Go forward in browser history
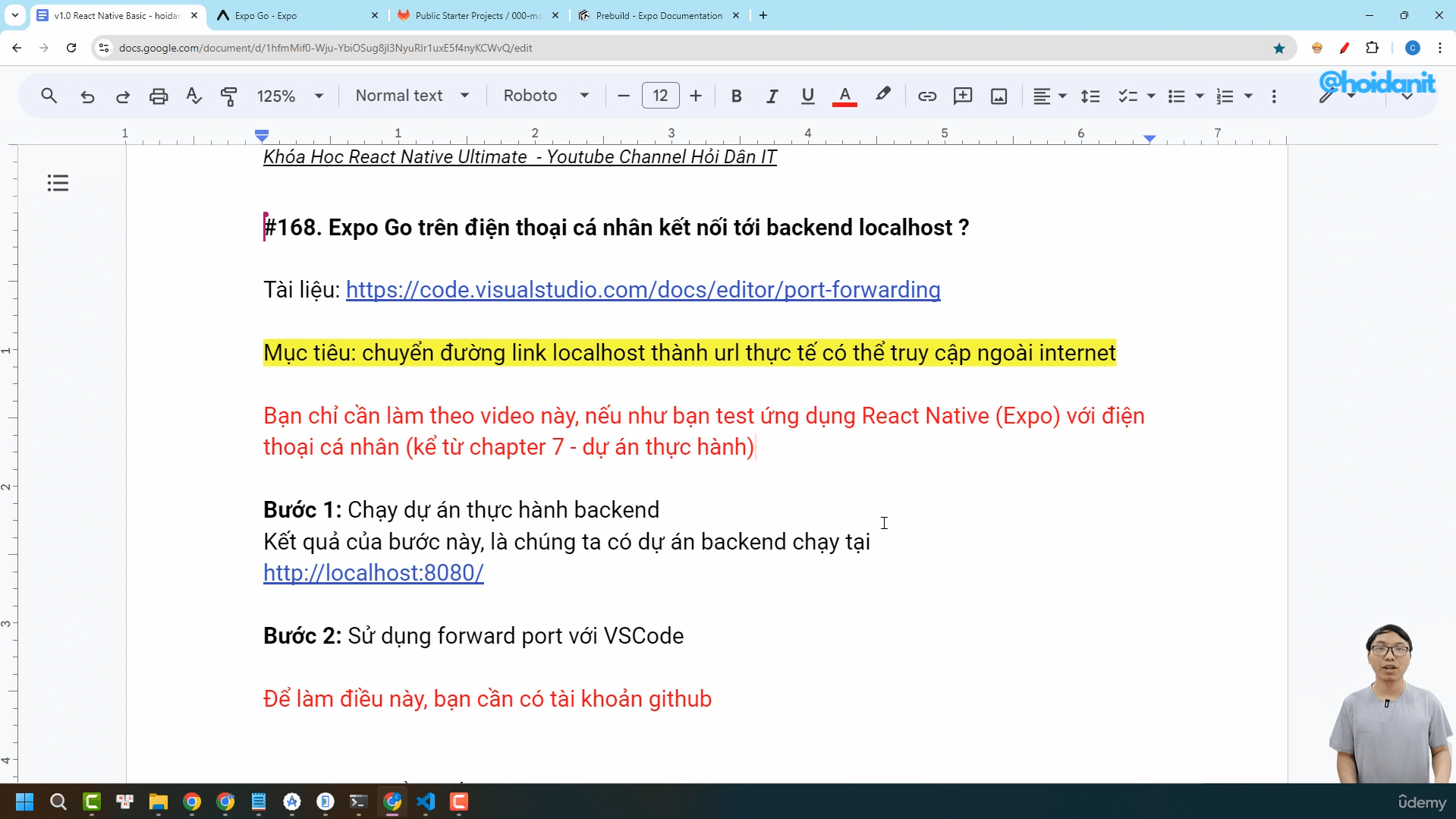The width and height of the screenshot is (1456, 819). (44, 48)
